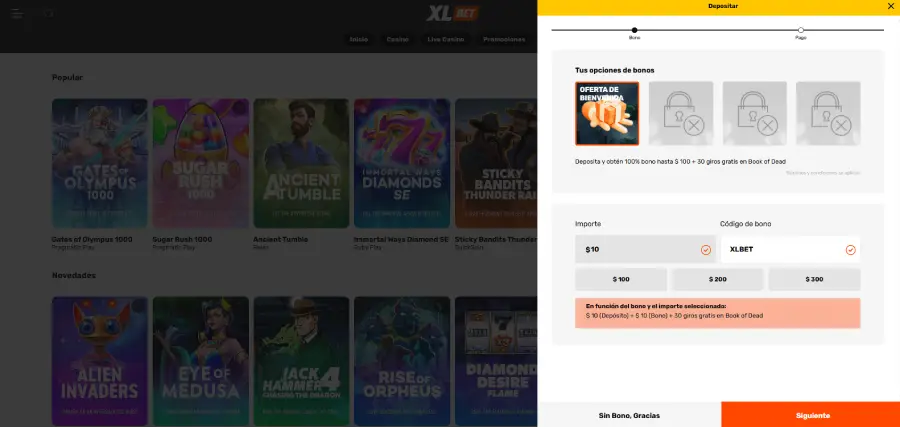This screenshot has width=900, height=427.
Task: Click the checkmark icon in Importe field
Action: (706, 250)
